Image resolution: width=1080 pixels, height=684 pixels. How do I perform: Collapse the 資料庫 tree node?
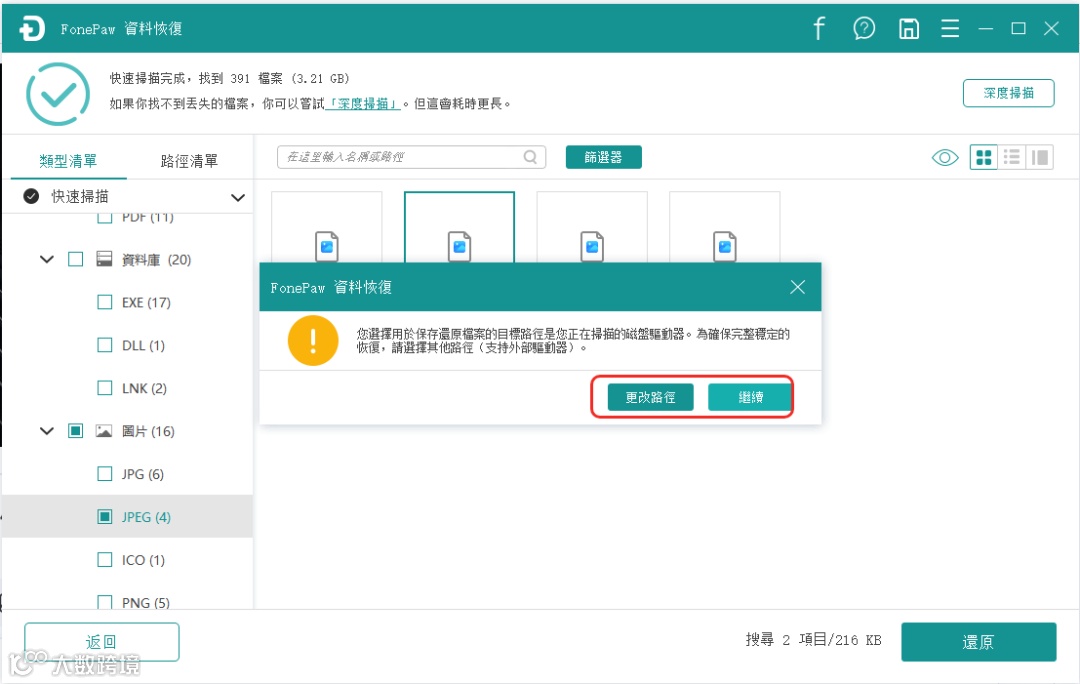47,260
